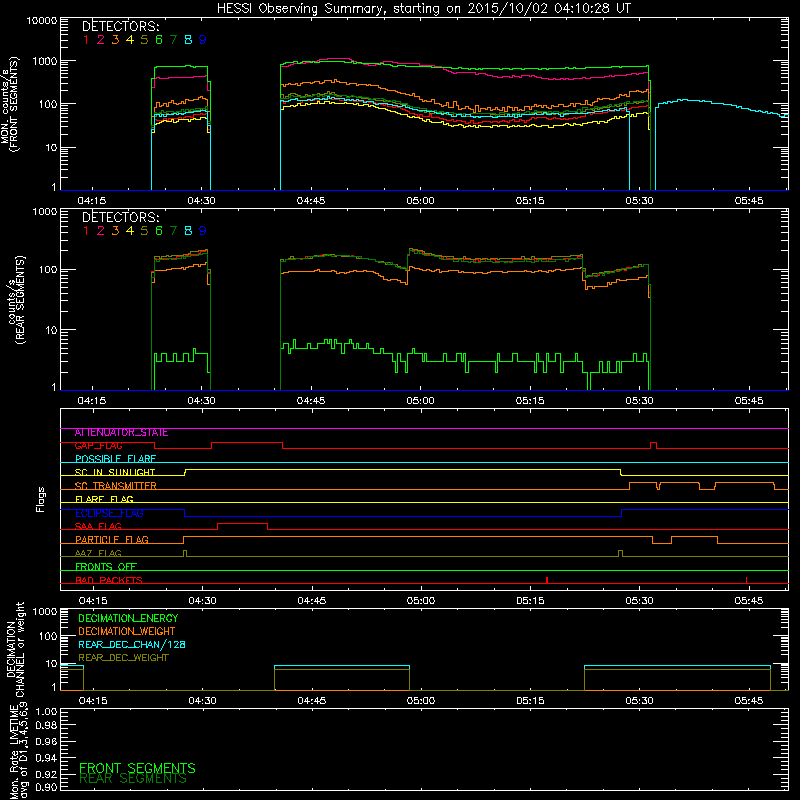The height and width of the screenshot is (800, 800).
Task: Click the ATTENUATOR_STATE flag label
Action: click(121, 433)
